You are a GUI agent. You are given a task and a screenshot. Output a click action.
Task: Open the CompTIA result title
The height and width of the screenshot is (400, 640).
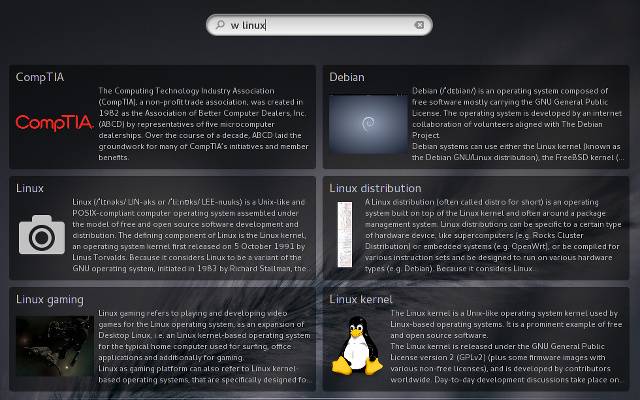[x=40, y=77]
